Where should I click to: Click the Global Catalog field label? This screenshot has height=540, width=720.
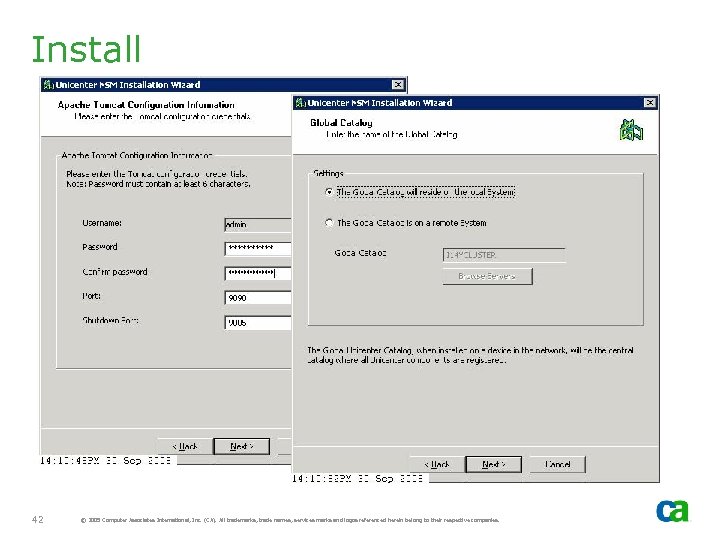click(360, 253)
